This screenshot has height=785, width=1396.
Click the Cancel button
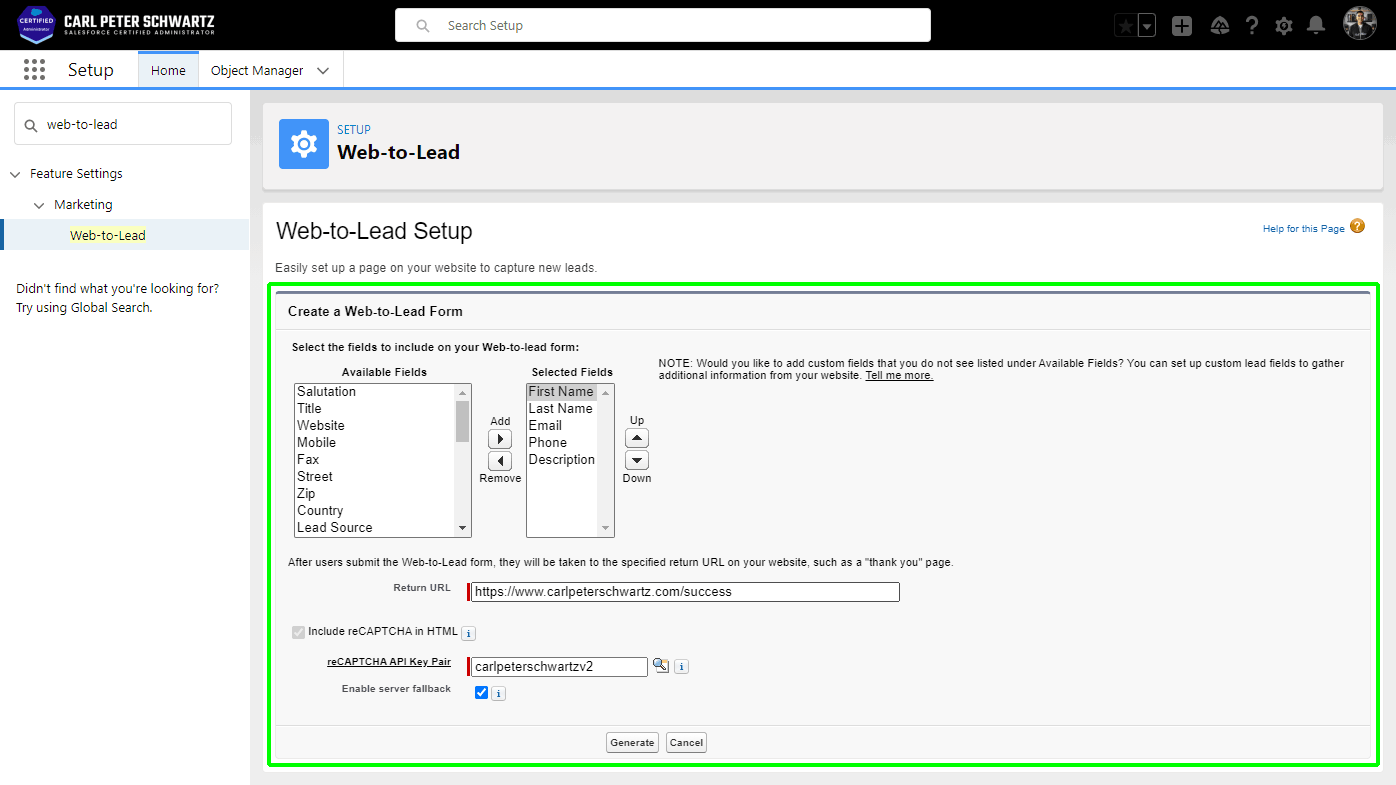pyautogui.click(x=686, y=742)
